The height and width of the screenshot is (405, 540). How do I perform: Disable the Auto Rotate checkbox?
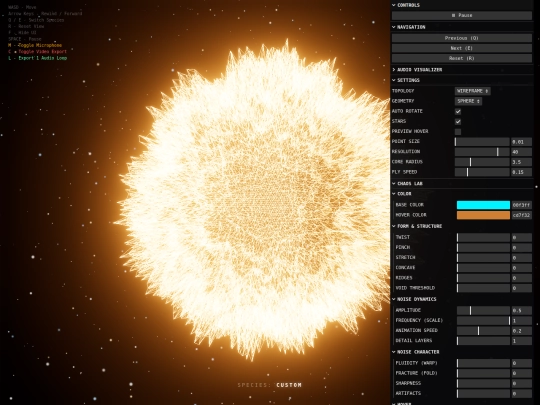click(458, 111)
